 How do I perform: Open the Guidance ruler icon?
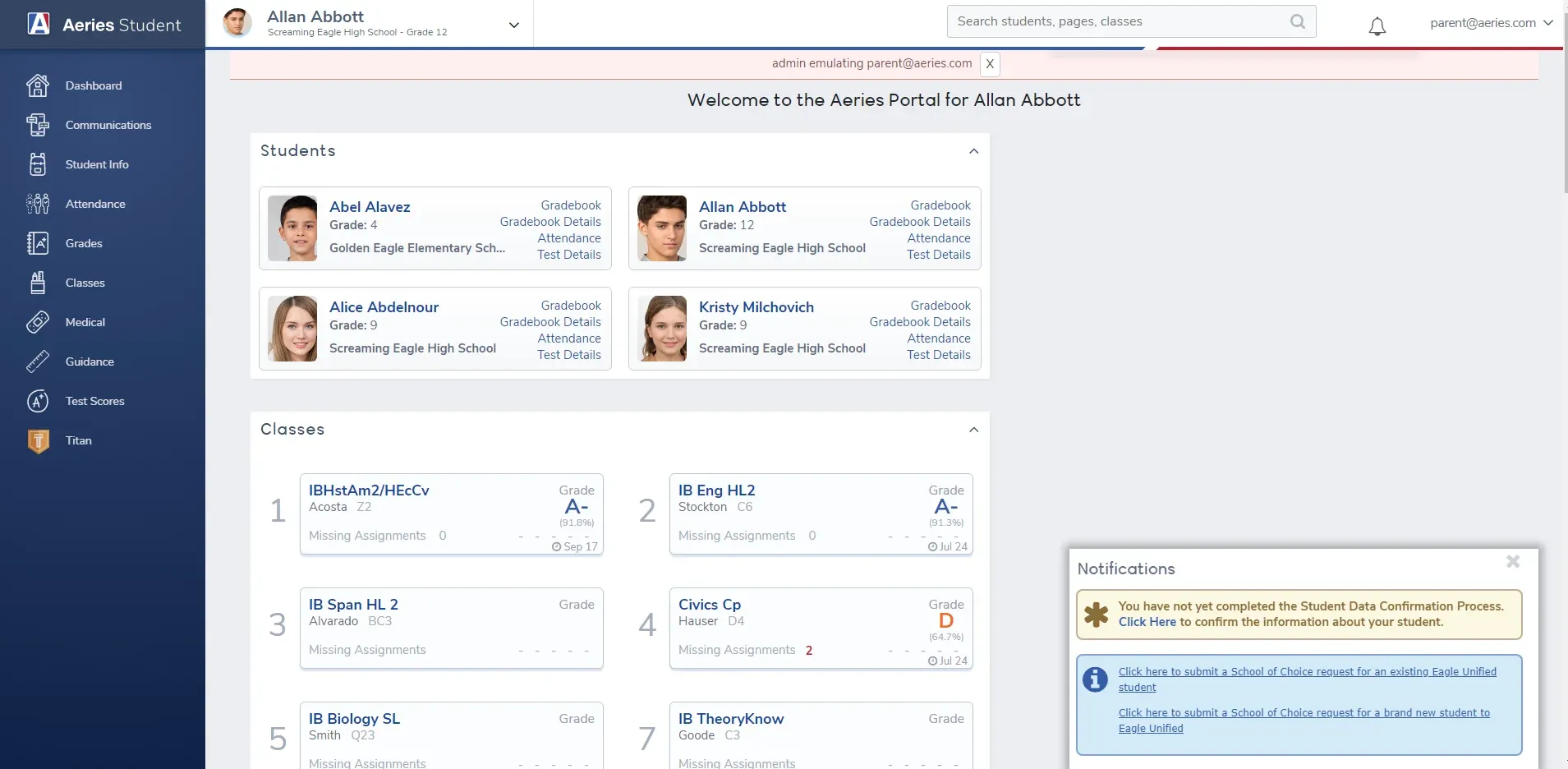pyautogui.click(x=38, y=361)
